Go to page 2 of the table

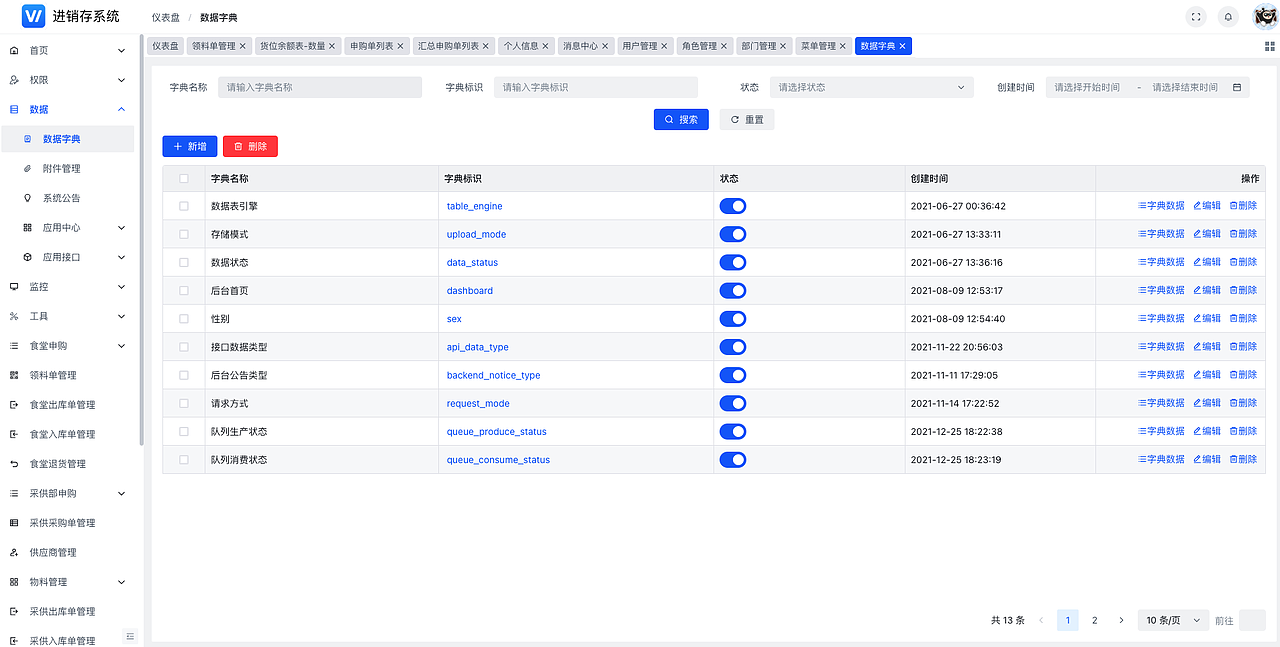(1094, 620)
